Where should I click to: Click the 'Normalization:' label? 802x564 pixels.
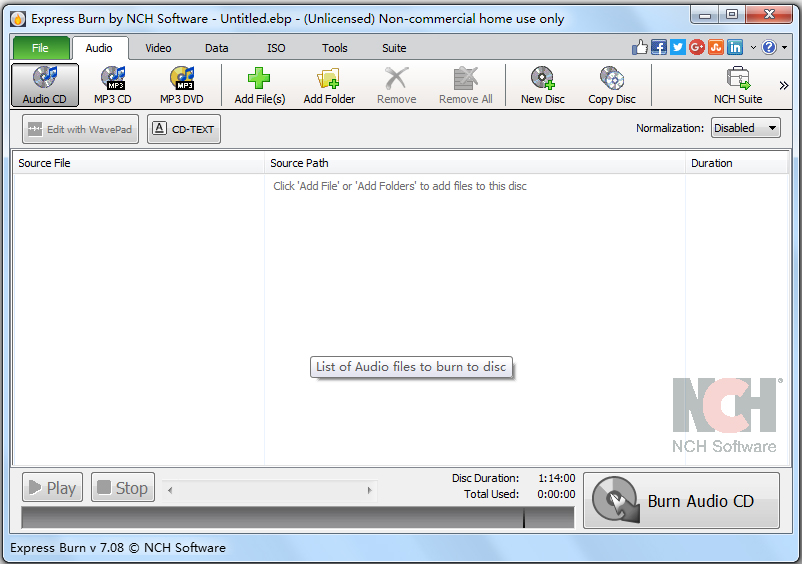[x=670, y=128]
